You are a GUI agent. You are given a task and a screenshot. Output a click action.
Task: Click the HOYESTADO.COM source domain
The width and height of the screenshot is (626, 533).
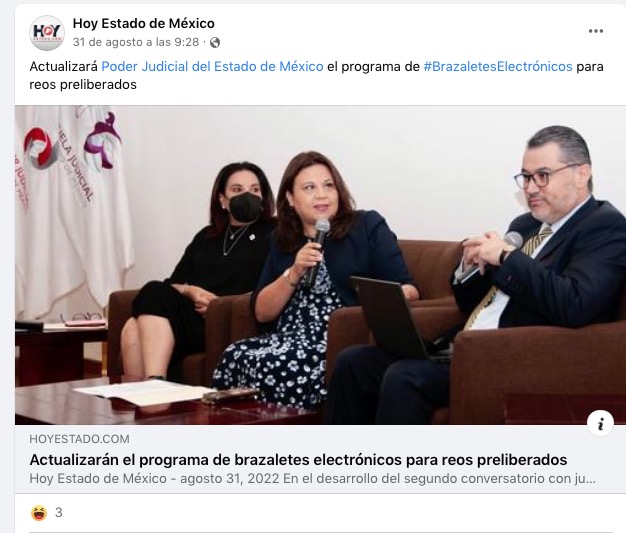pyautogui.click(x=79, y=439)
